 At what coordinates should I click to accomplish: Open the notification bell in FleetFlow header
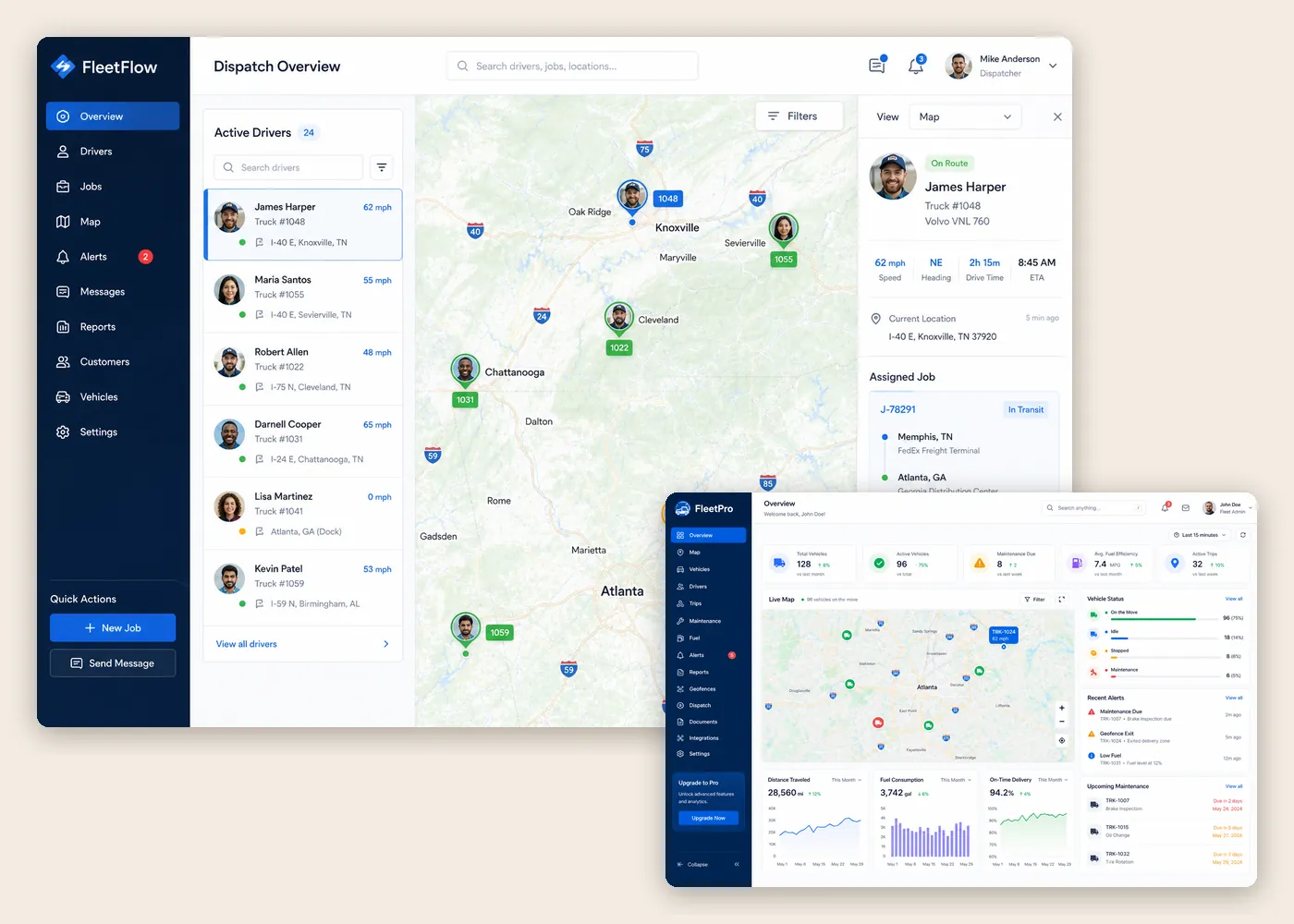(x=916, y=66)
